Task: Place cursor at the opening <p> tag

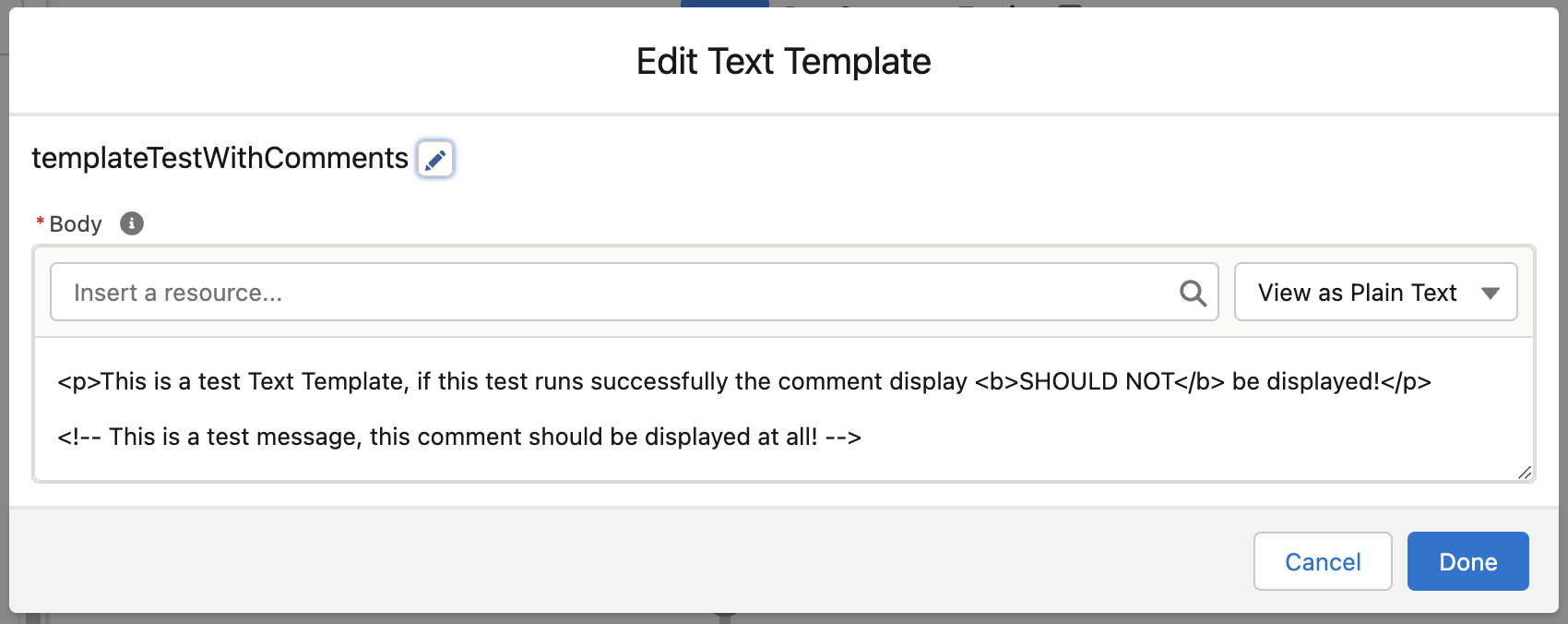Action: tap(78, 381)
